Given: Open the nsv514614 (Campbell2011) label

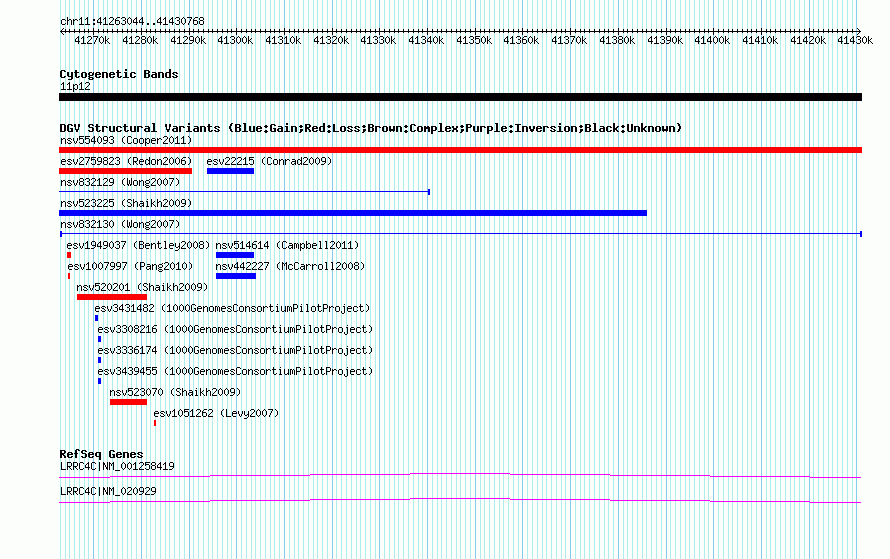Looking at the screenshot, I should point(287,245).
